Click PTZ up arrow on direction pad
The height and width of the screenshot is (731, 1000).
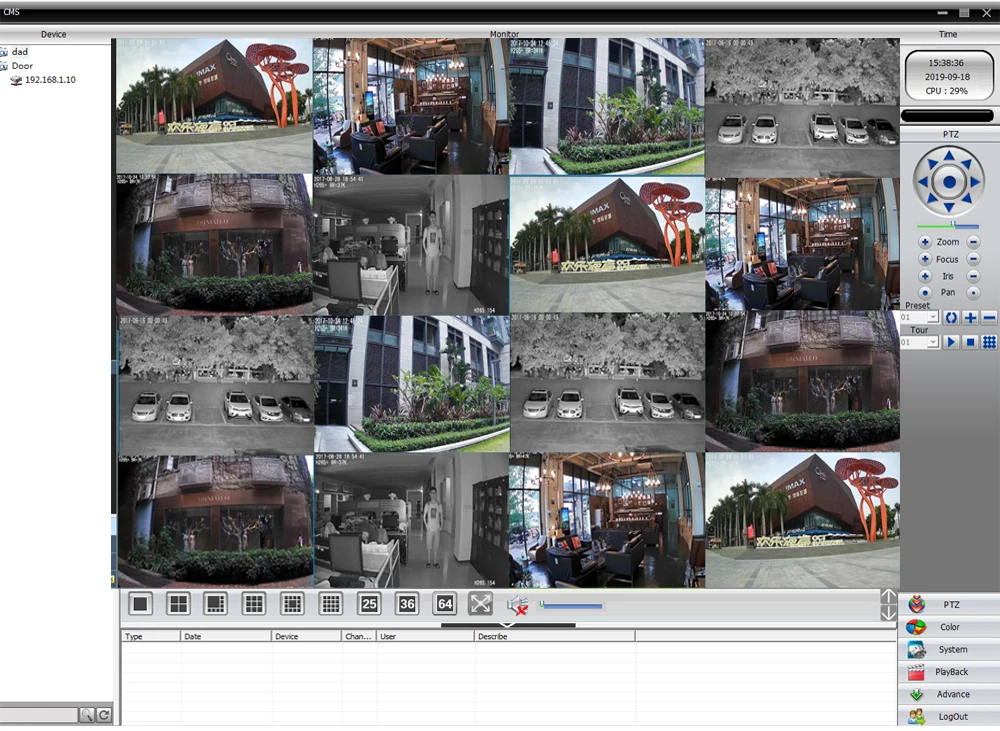coord(949,155)
